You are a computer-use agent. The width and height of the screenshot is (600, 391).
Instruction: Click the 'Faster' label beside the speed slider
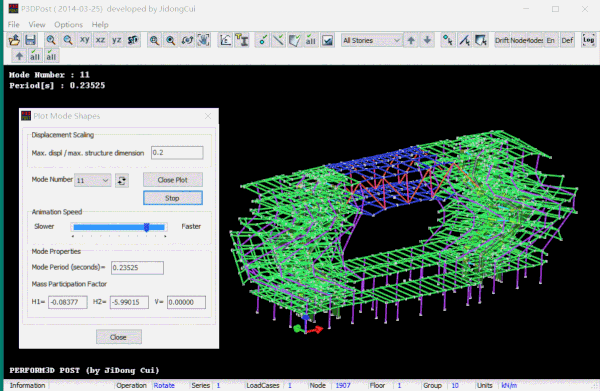(x=191, y=226)
